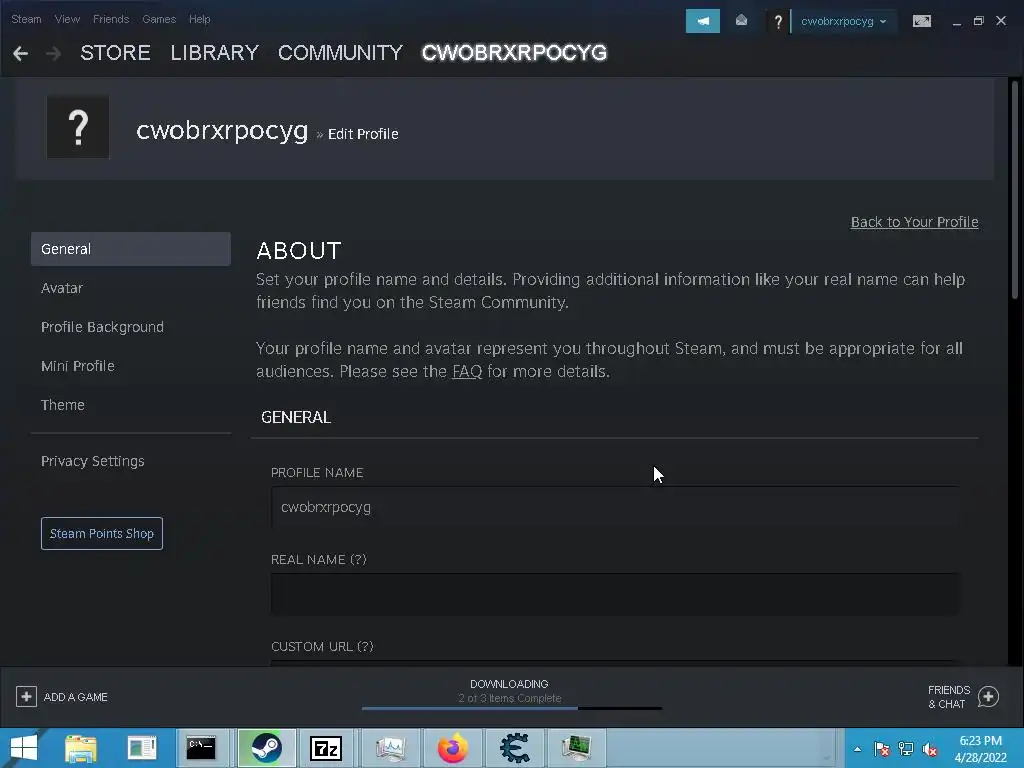Open Cheat Engine taskbar icon
The width and height of the screenshot is (1024, 768).
(515, 748)
